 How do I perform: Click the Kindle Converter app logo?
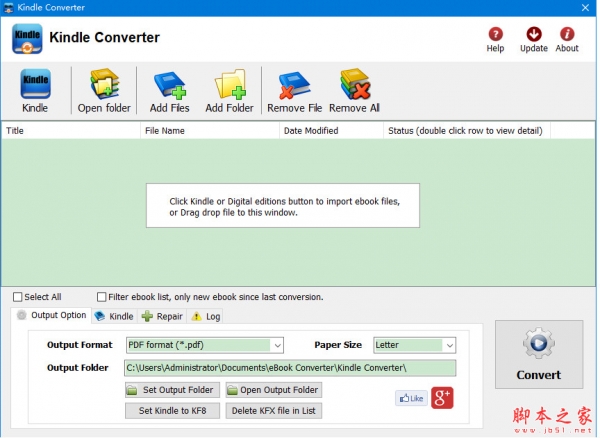27,39
